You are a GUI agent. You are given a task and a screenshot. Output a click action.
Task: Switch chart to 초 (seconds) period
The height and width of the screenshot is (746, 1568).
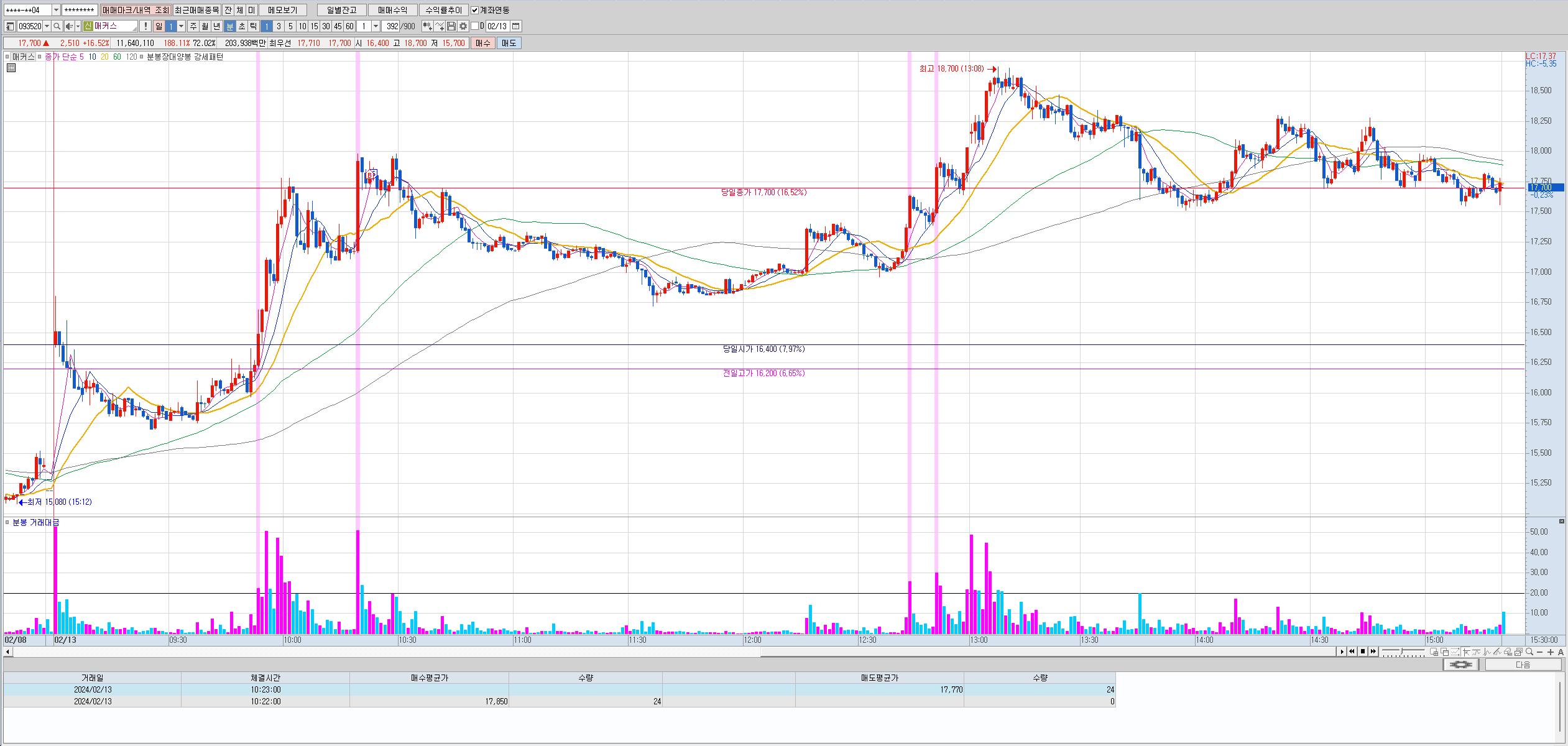(x=242, y=26)
